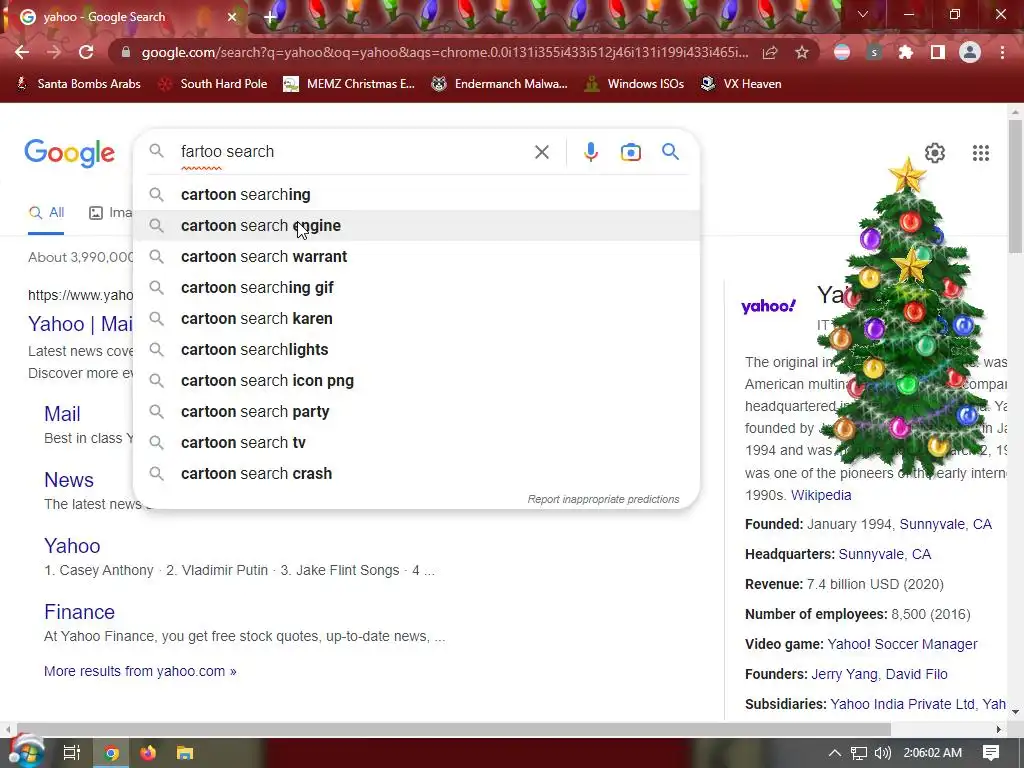Viewport: 1024px width, 768px height.
Task: Open the Yahoo sitelink
Action: (72, 546)
